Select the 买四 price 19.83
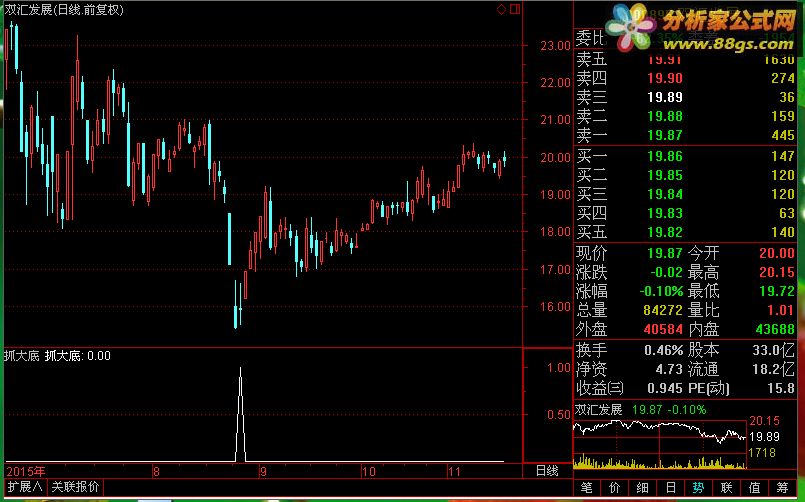The width and height of the screenshot is (805, 502). [665, 213]
